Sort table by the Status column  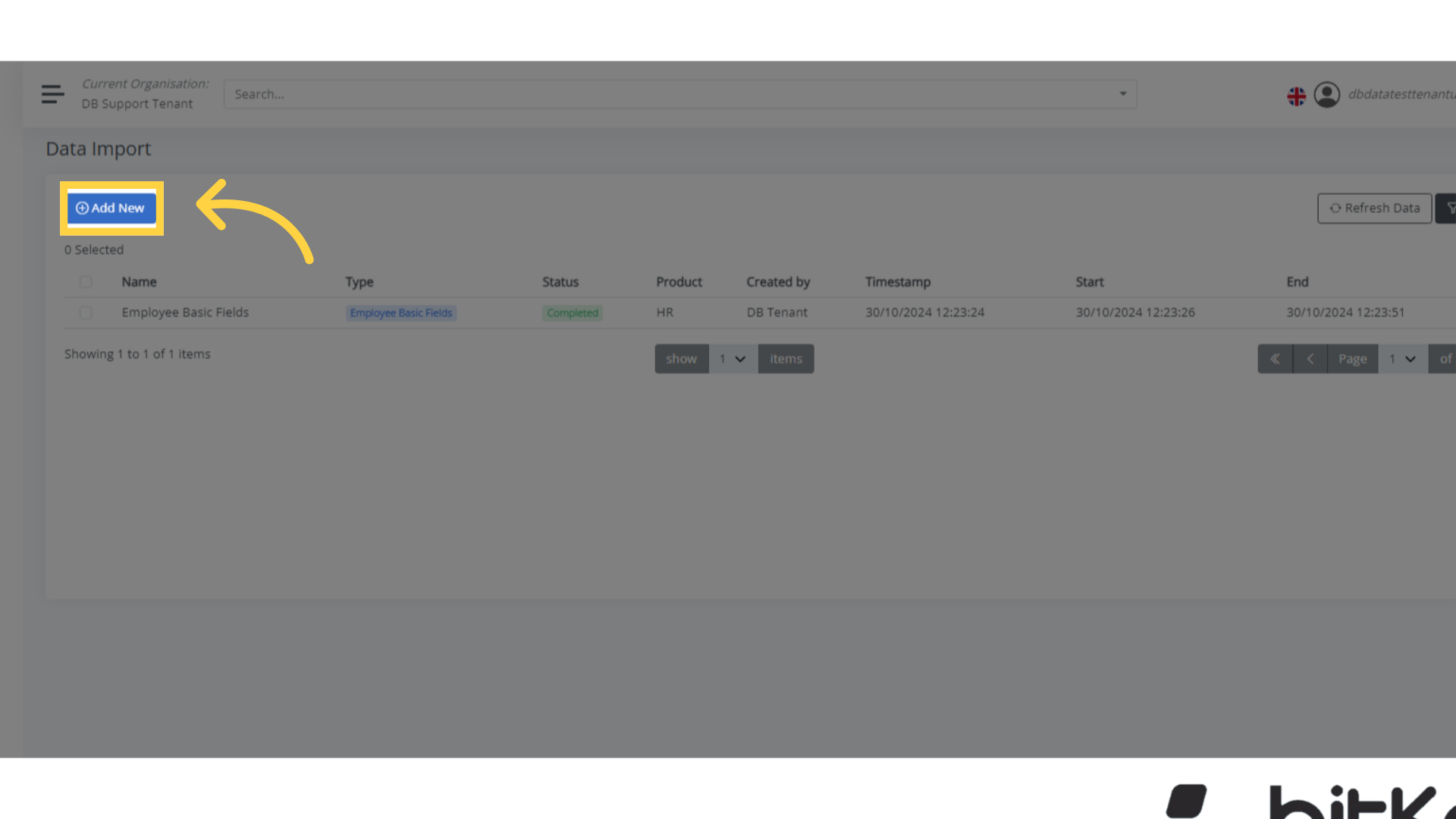point(560,281)
